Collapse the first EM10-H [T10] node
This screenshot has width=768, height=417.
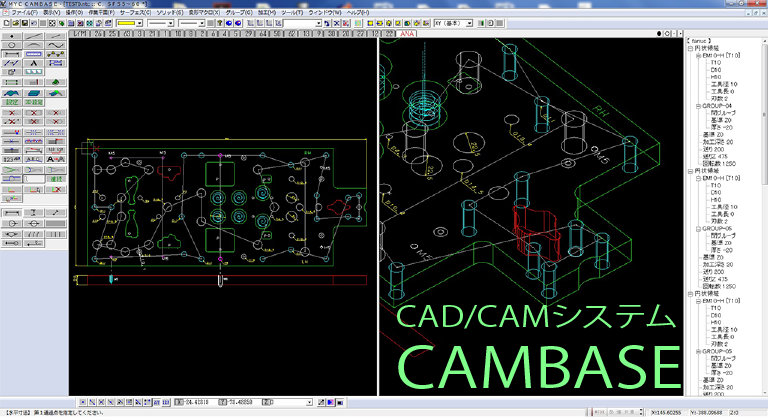[698, 56]
